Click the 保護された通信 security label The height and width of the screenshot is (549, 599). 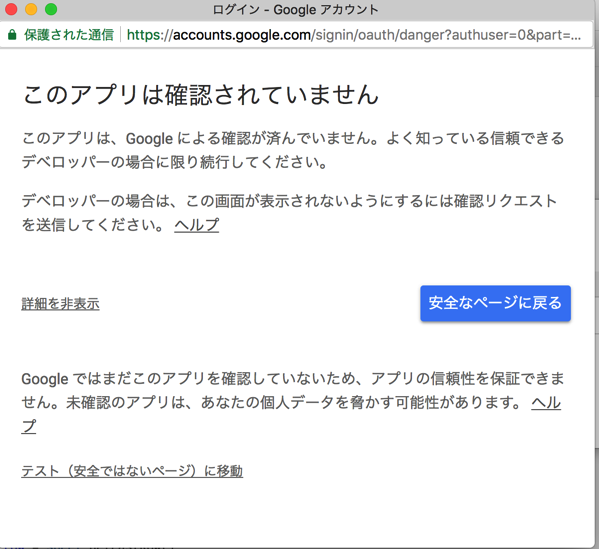69,35
